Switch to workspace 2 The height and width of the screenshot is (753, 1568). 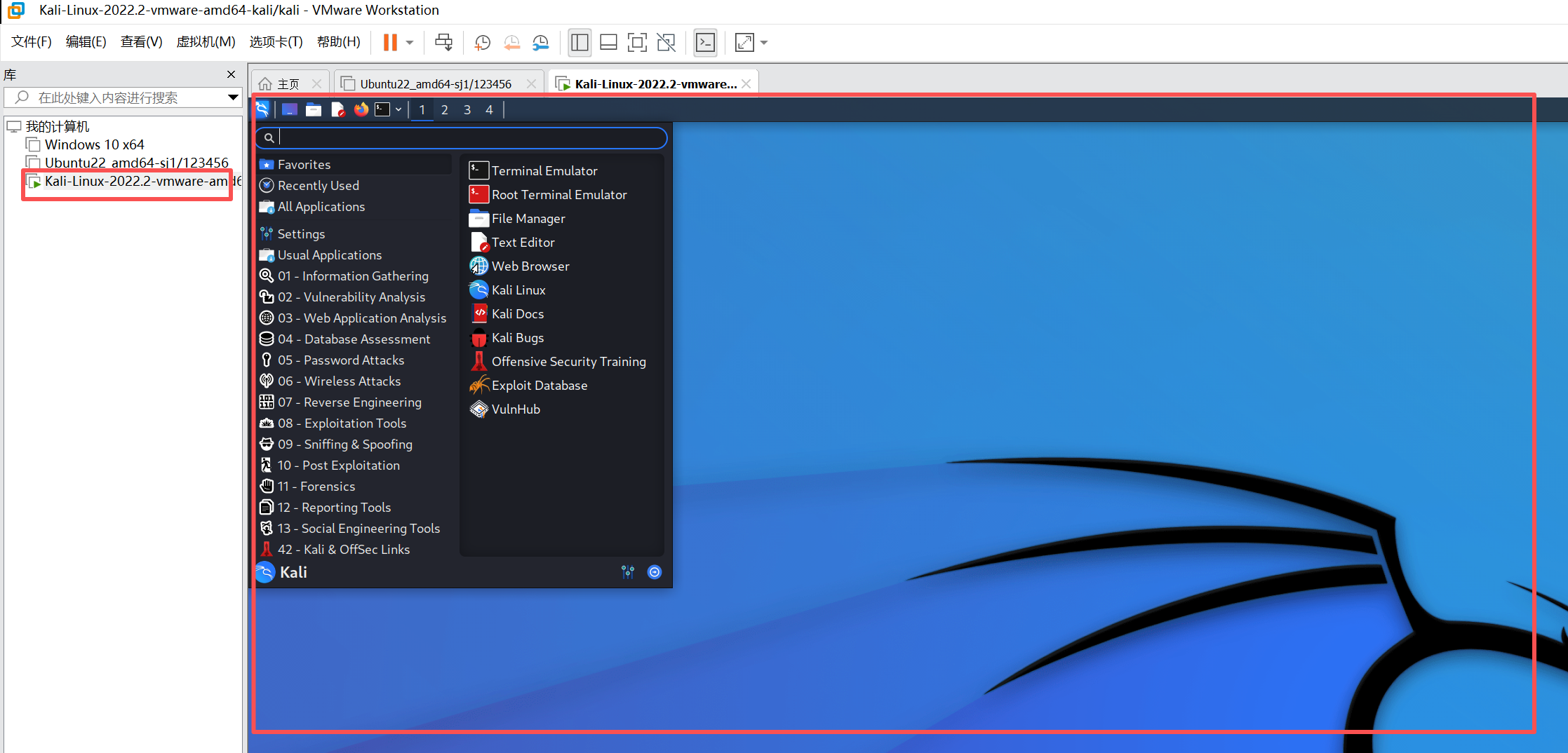[445, 109]
